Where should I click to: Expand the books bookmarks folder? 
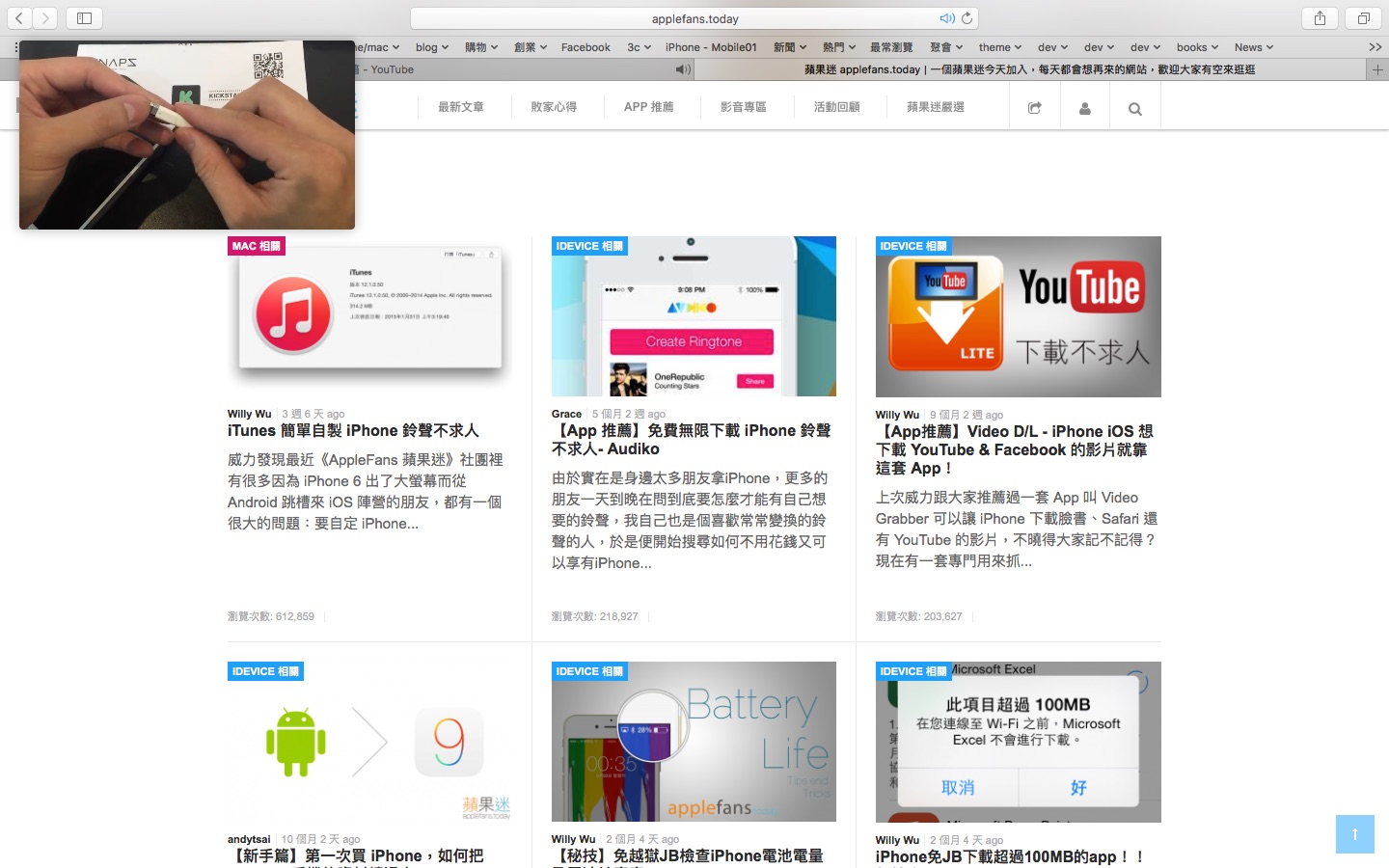click(x=1197, y=47)
